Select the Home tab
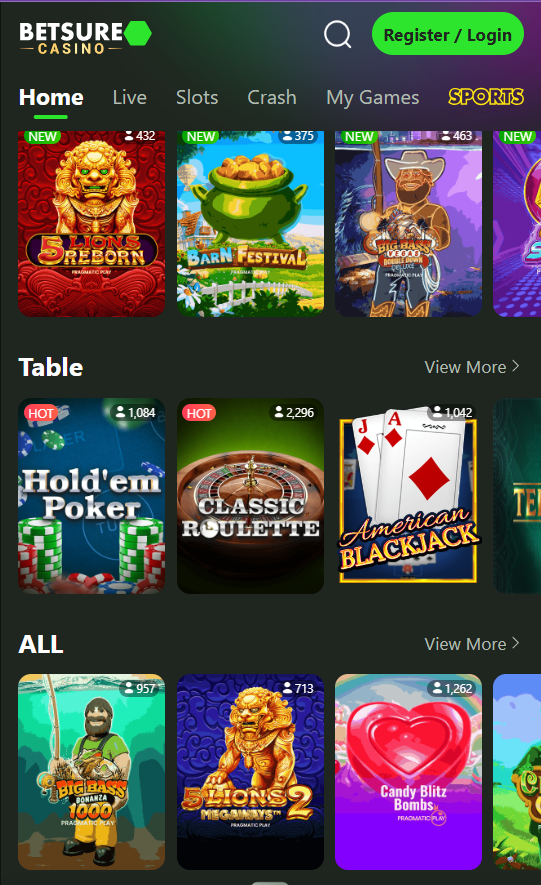Viewport: 541px width, 885px height. 51,97
